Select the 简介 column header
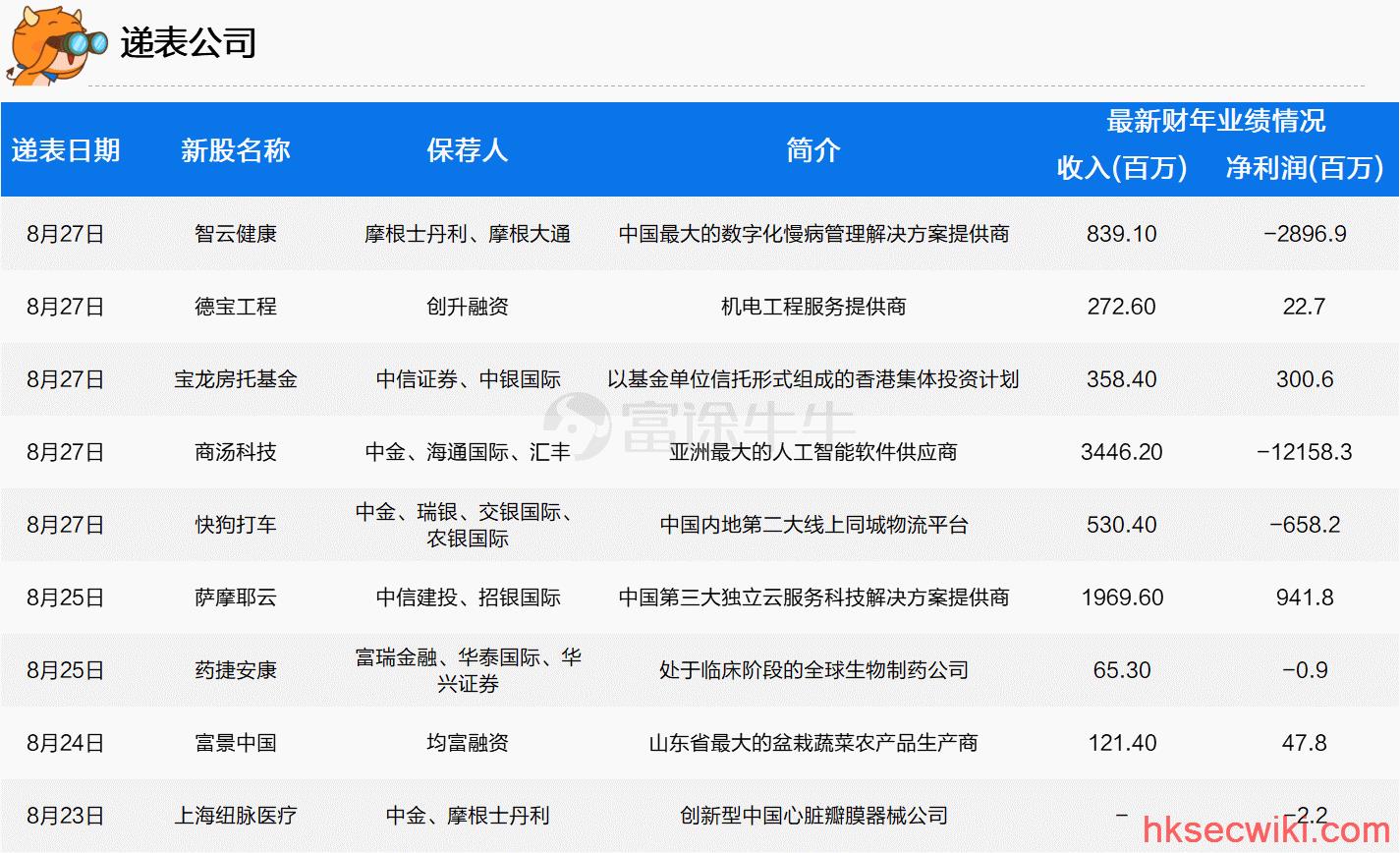The image size is (1400, 853). (813, 150)
